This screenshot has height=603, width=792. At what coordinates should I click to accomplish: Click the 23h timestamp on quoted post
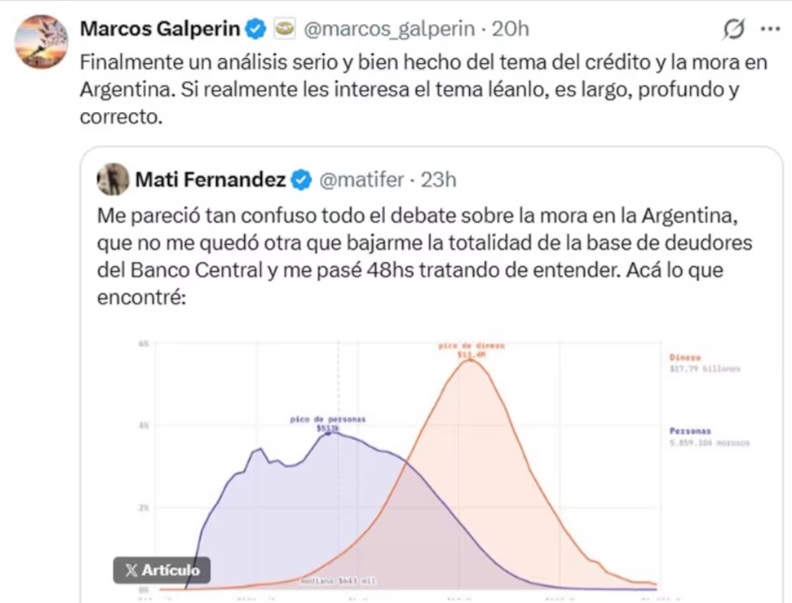(x=438, y=180)
